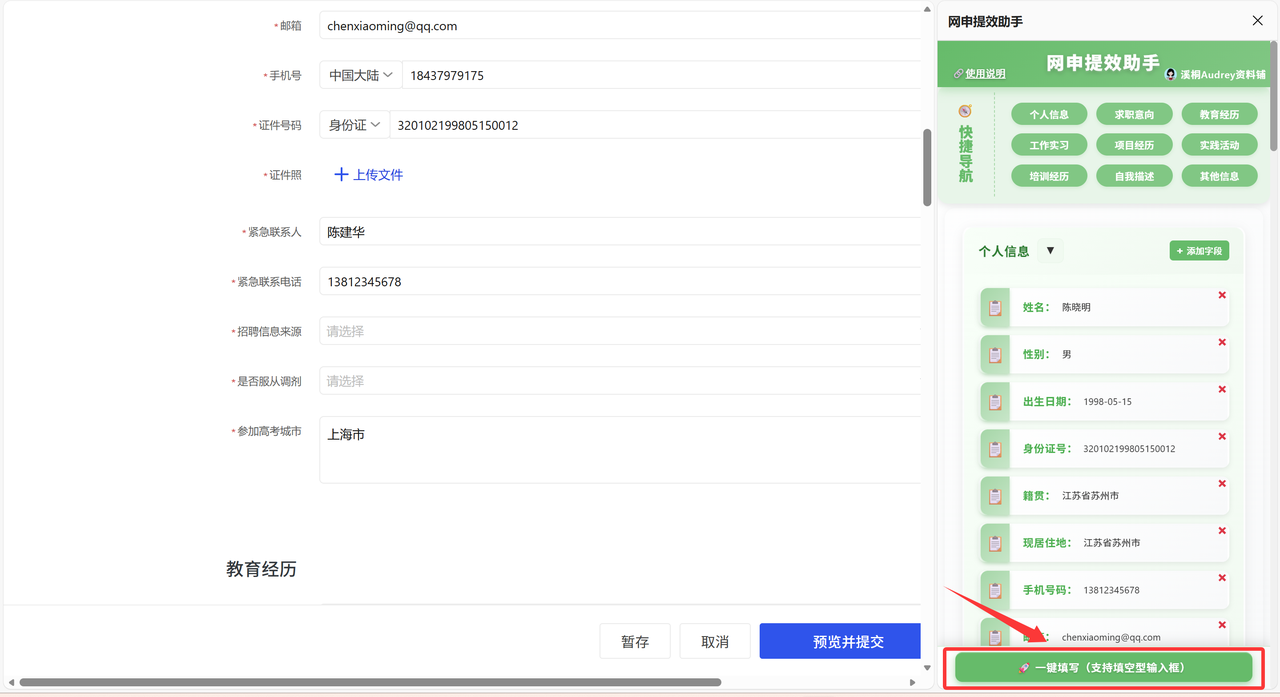打开招聘信息来源的请选择下拉框
The image size is (1280, 697).
click(617, 331)
